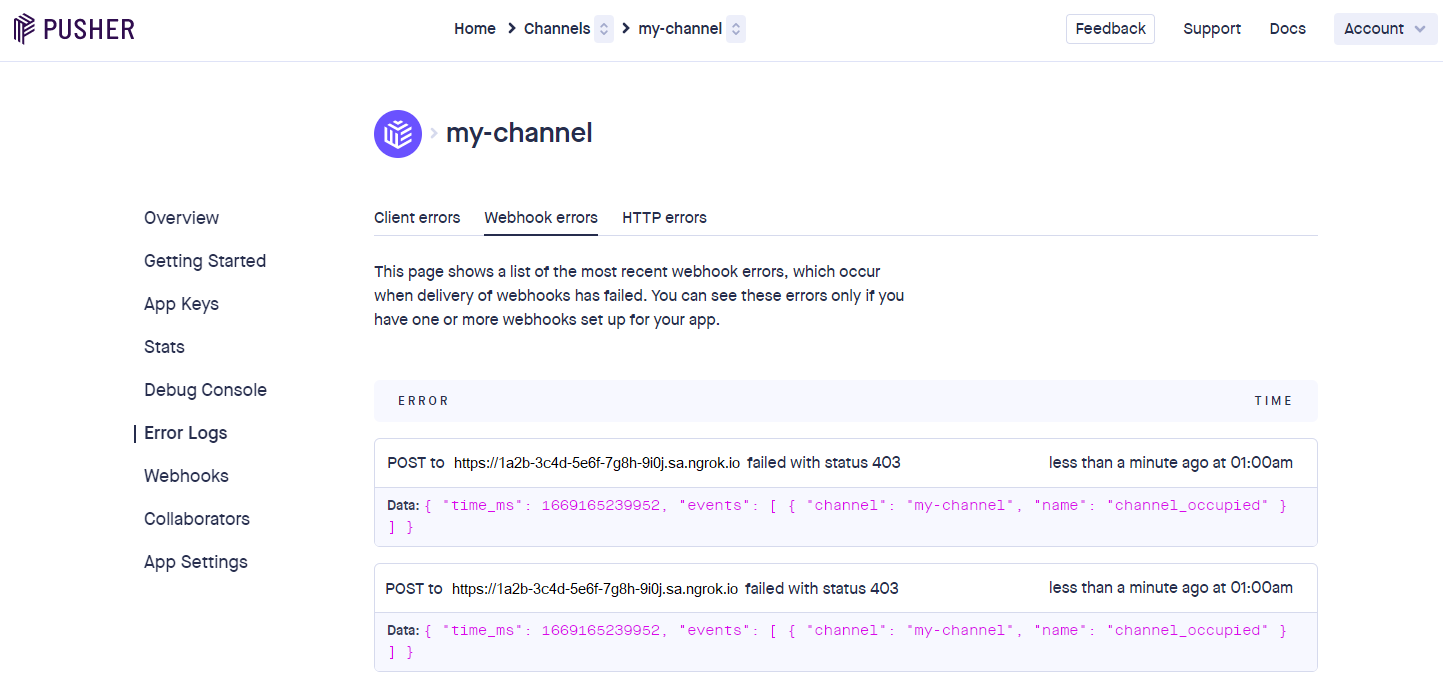Click the TIME column header
The image size is (1443, 679).
pos(1274,400)
